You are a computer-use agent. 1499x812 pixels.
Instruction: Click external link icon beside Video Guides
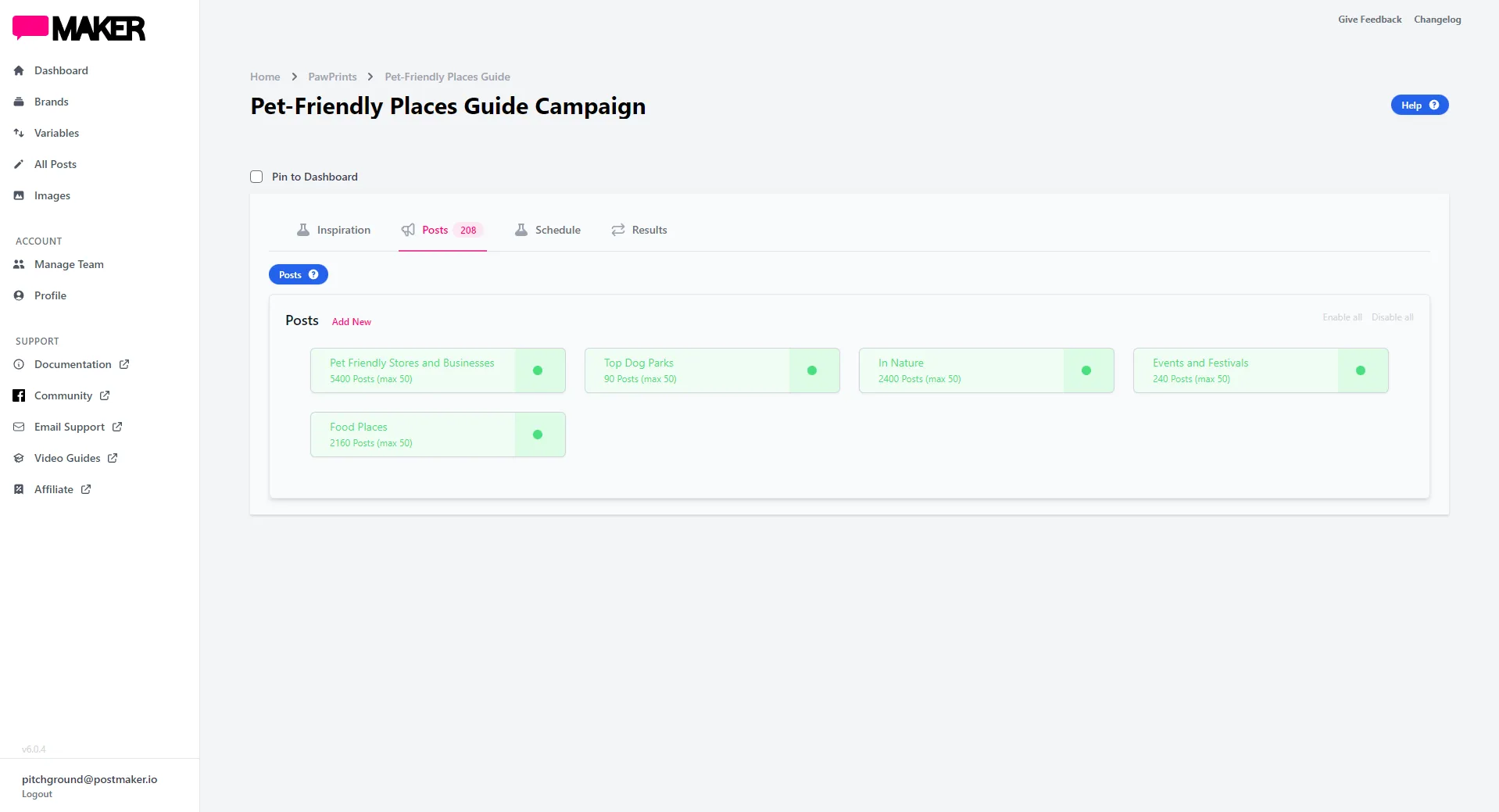(x=113, y=458)
